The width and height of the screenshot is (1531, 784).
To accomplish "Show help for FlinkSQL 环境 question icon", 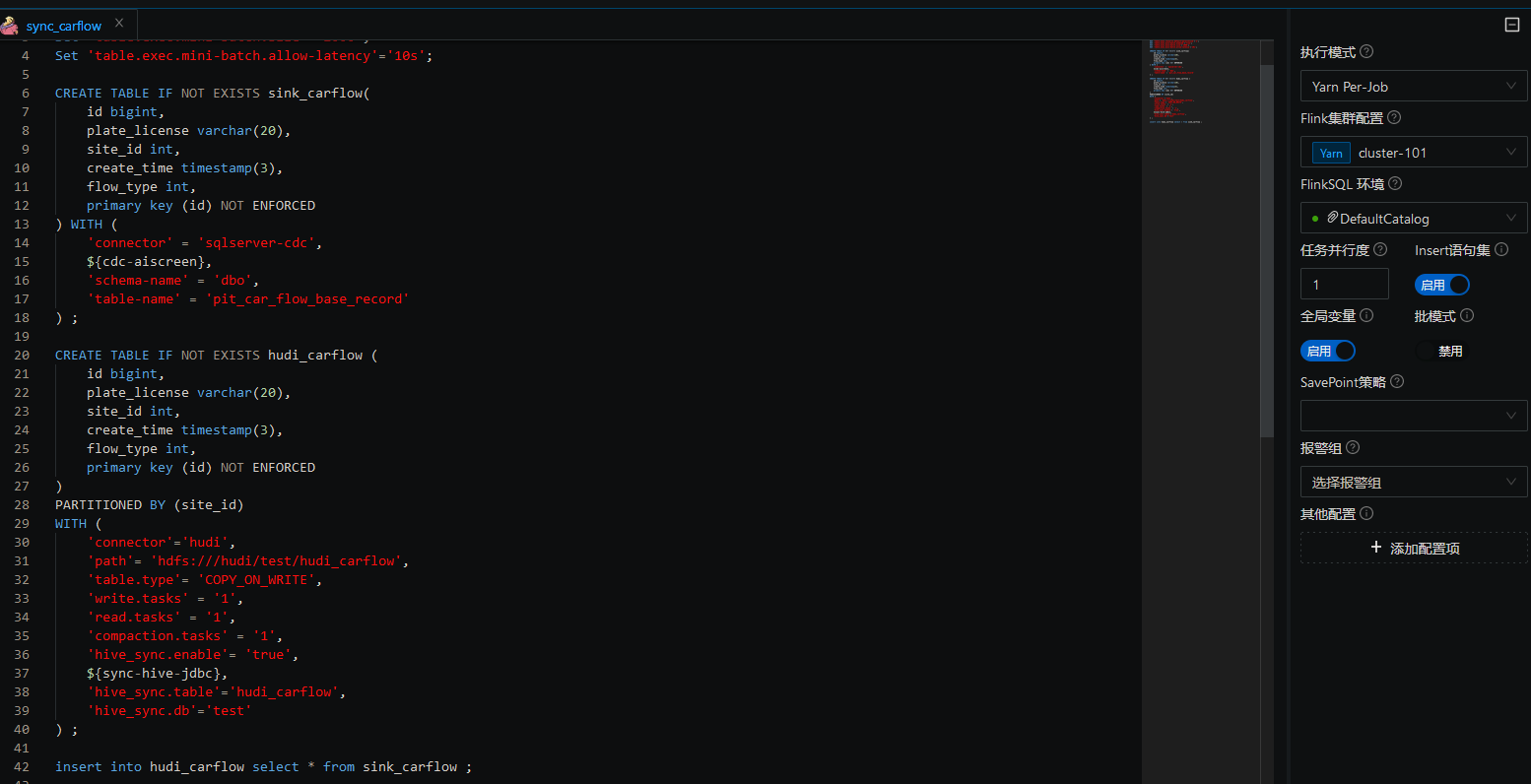I will (x=1395, y=183).
